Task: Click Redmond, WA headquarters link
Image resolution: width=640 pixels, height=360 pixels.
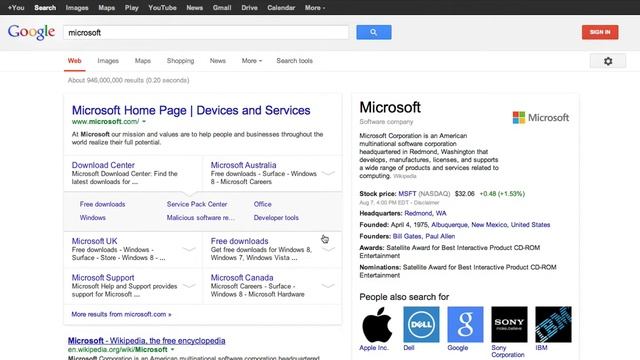Action: [425, 213]
